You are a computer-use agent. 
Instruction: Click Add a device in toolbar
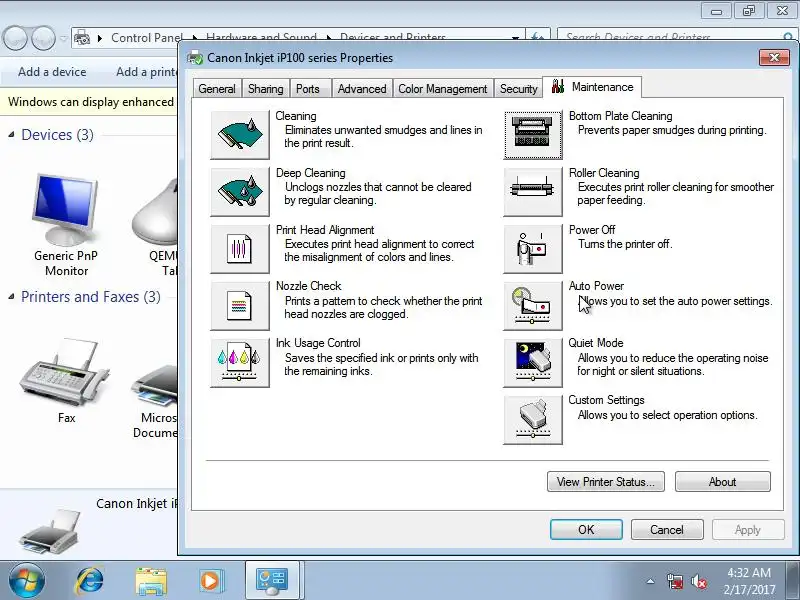52,72
